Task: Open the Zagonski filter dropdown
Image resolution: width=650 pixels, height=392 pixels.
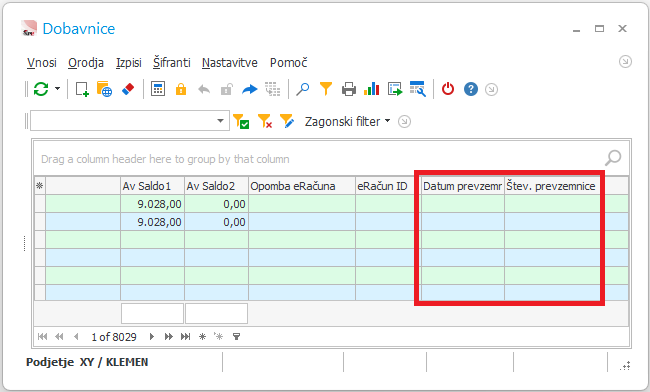Action: click(347, 121)
